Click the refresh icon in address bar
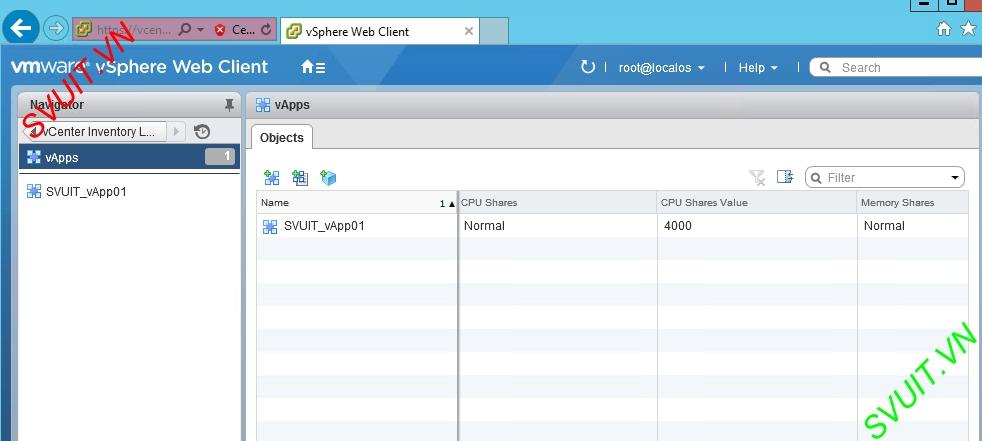 point(266,29)
